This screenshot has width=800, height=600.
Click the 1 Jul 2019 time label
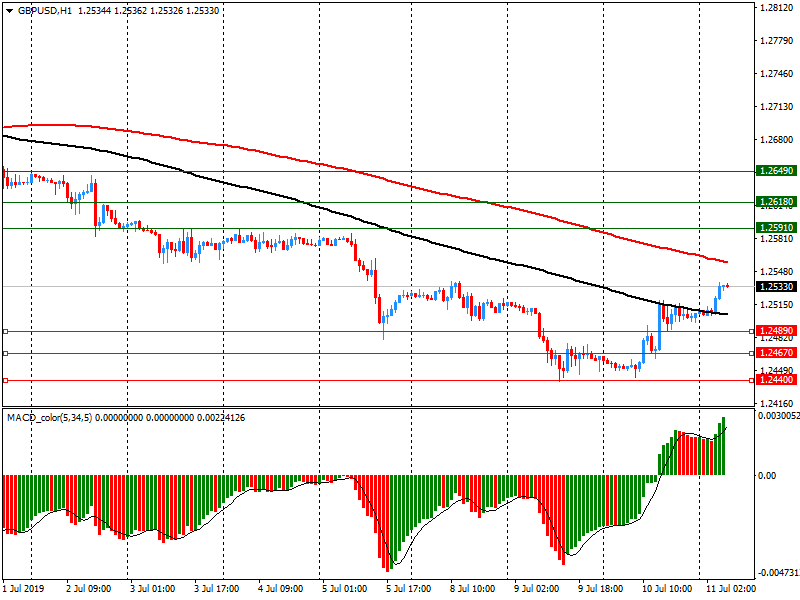24,589
